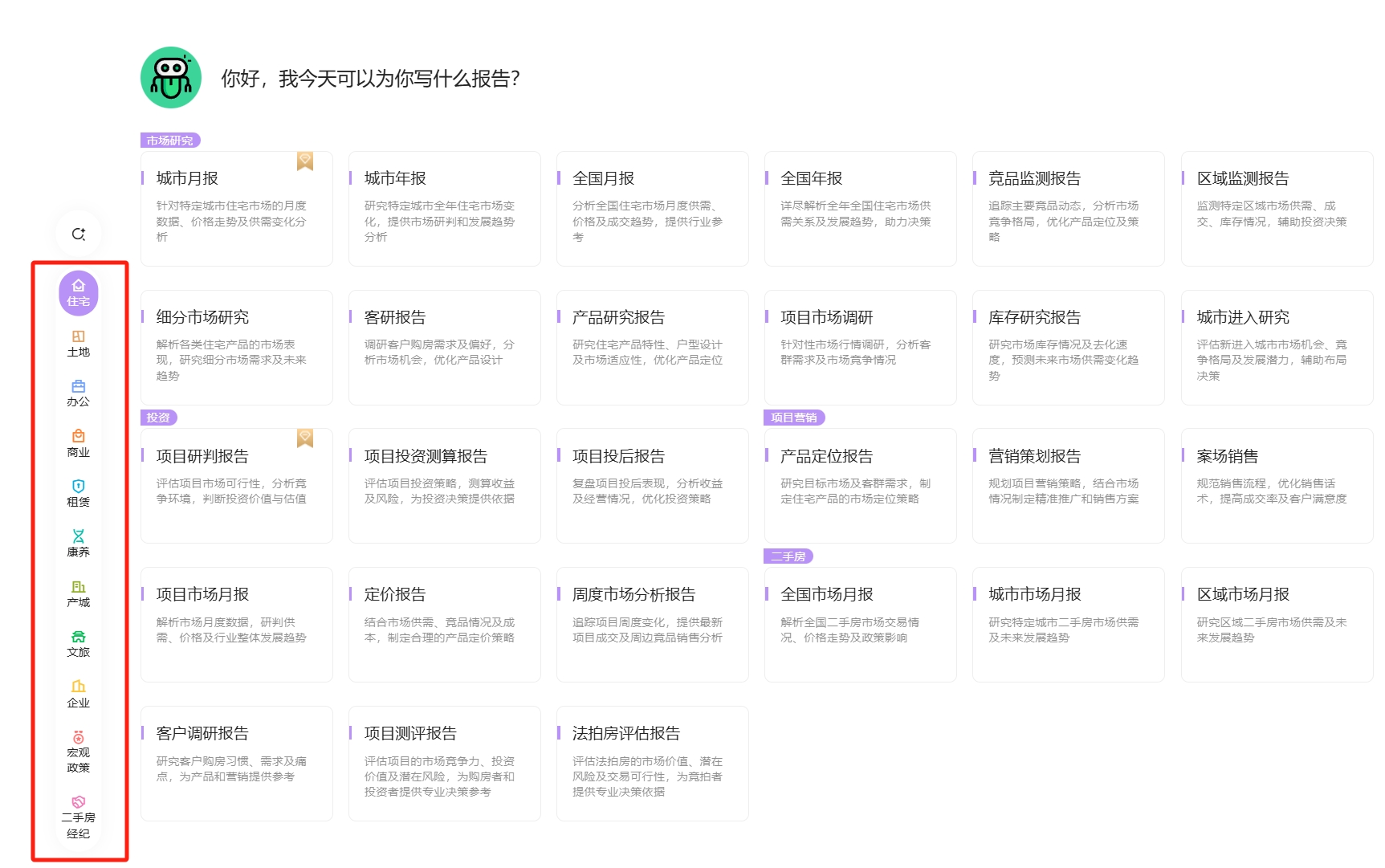Select the 项目投资测算报告 card
The image size is (1385, 868).
tap(444, 485)
